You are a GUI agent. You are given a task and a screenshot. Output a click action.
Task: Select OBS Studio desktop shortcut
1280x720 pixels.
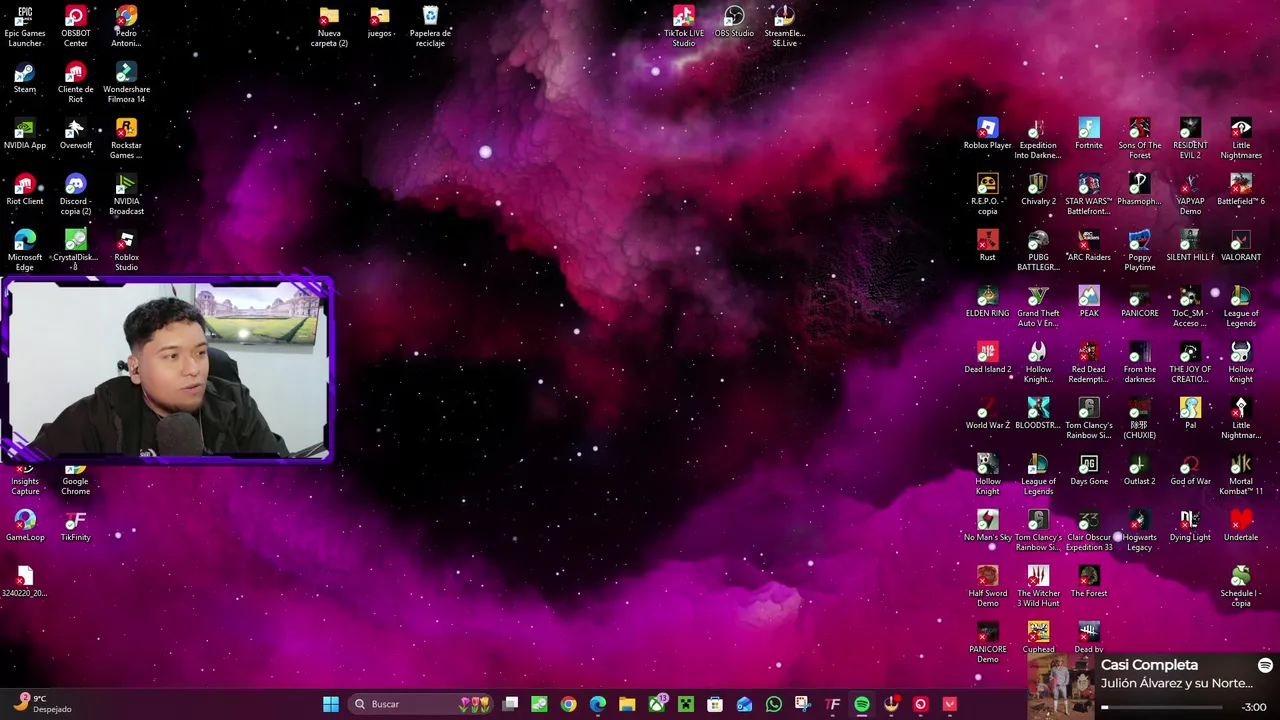(734, 21)
